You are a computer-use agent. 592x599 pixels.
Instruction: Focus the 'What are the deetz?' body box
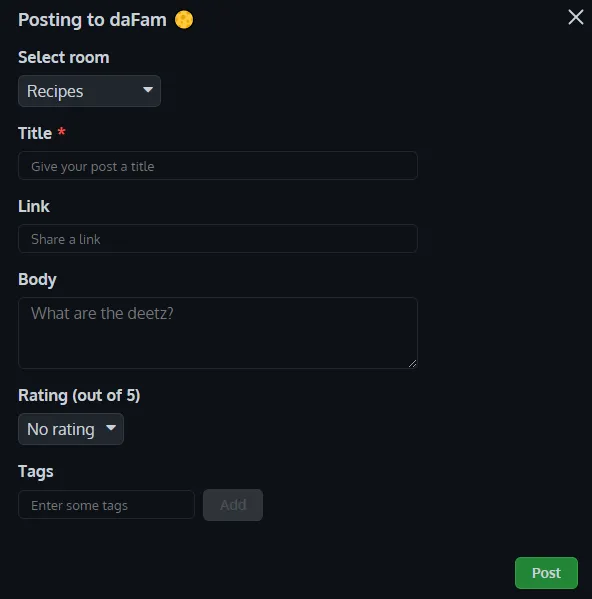218,333
